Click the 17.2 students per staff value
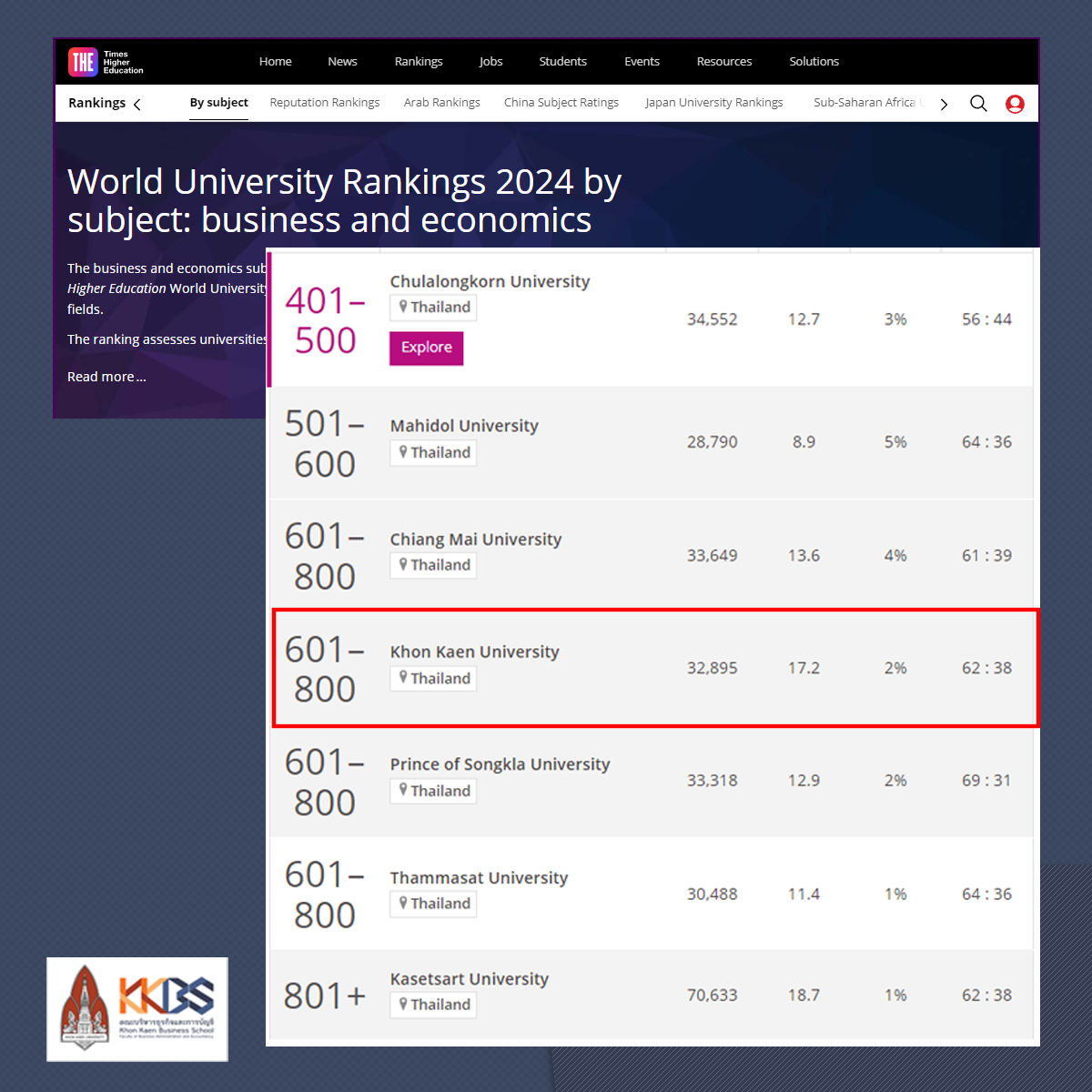Viewport: 1092px width, 1092px height. (804, 668)
